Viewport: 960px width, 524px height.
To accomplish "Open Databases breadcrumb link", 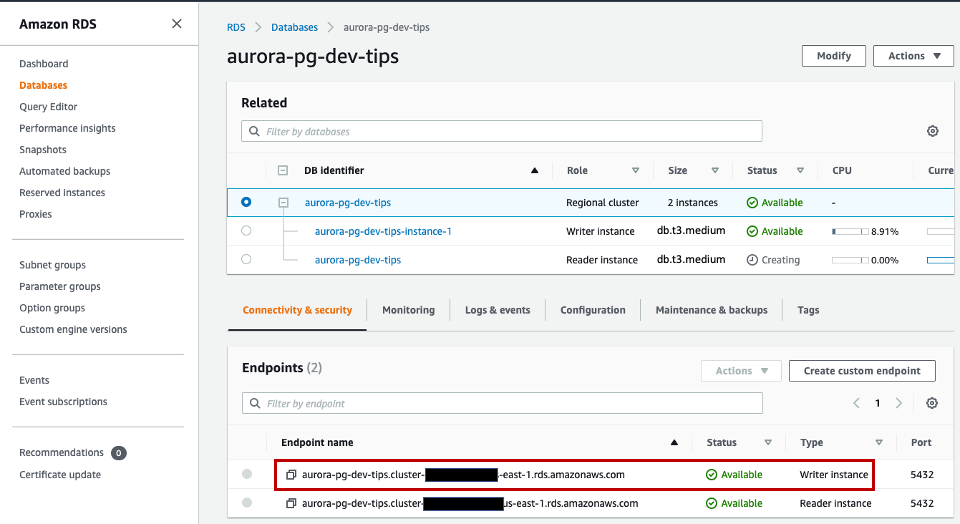I will pos(294,28).
